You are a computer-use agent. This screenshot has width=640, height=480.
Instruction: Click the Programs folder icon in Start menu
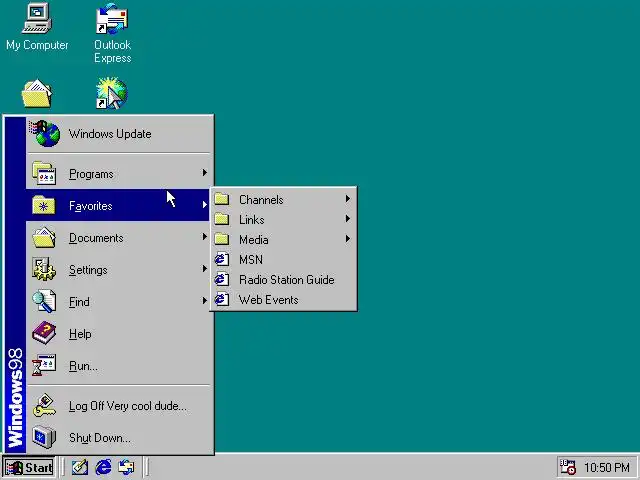click(x=44, y=173)
